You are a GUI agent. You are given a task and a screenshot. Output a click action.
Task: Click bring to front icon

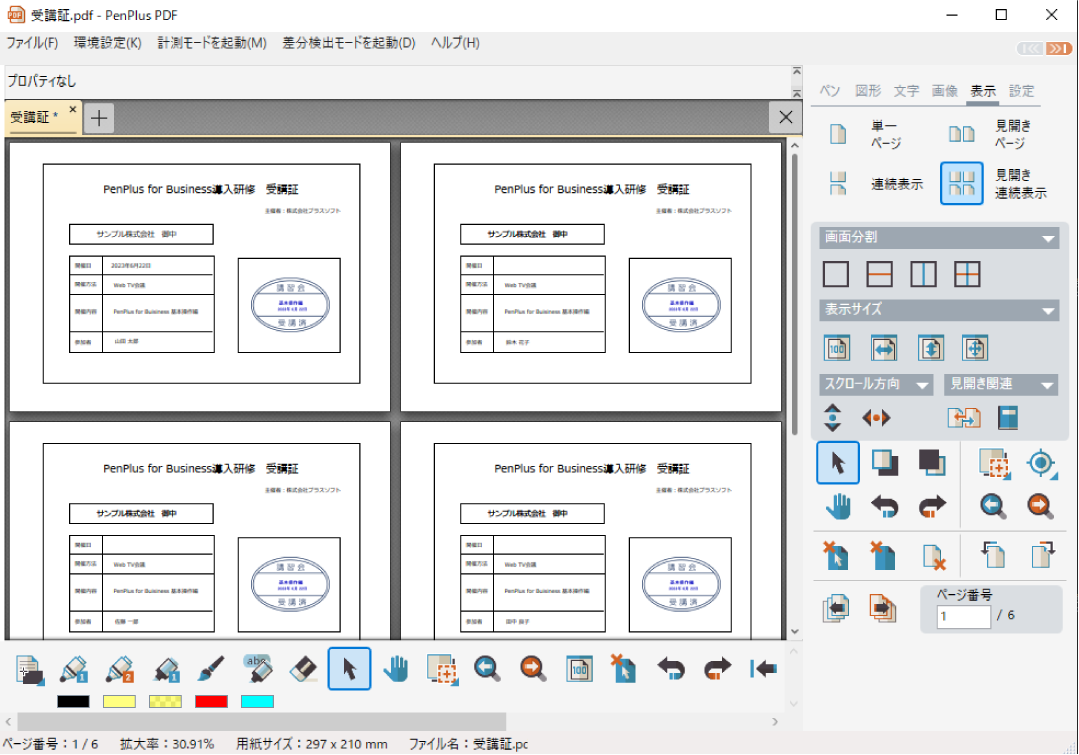coord(884,462)
